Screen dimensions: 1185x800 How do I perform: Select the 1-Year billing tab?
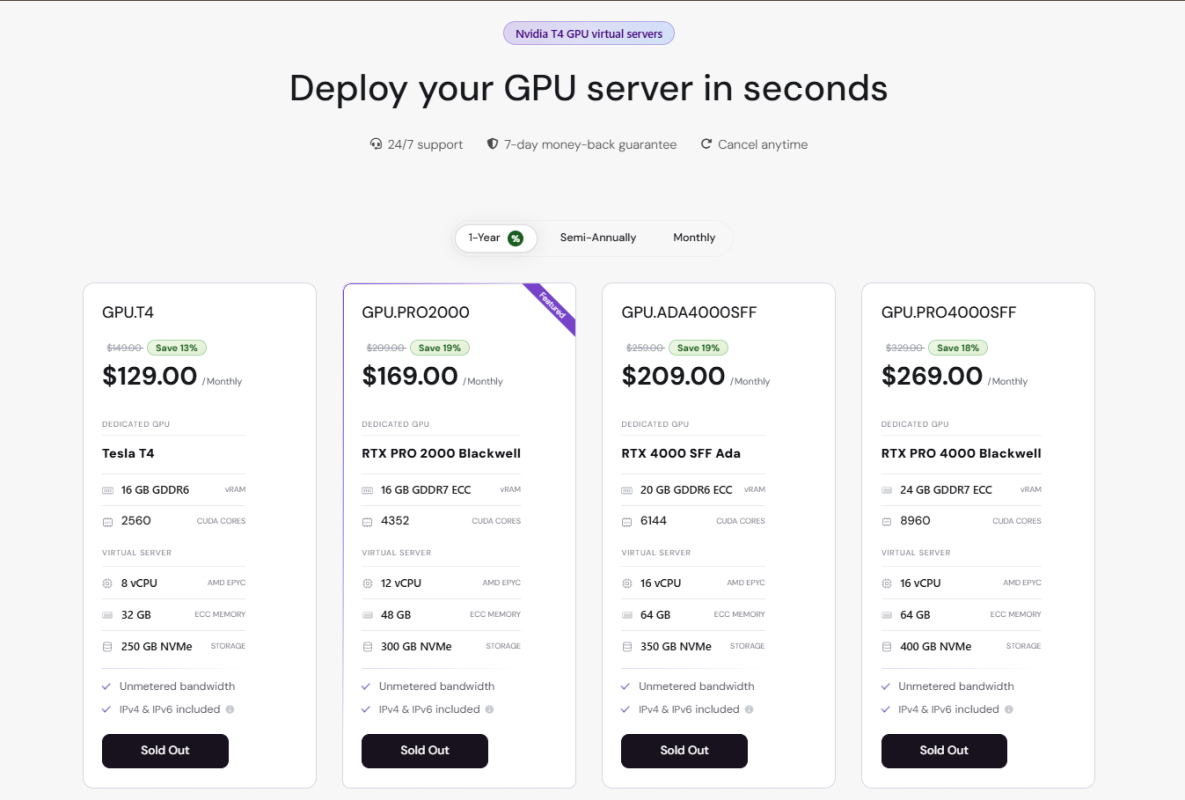click(495, 238)
